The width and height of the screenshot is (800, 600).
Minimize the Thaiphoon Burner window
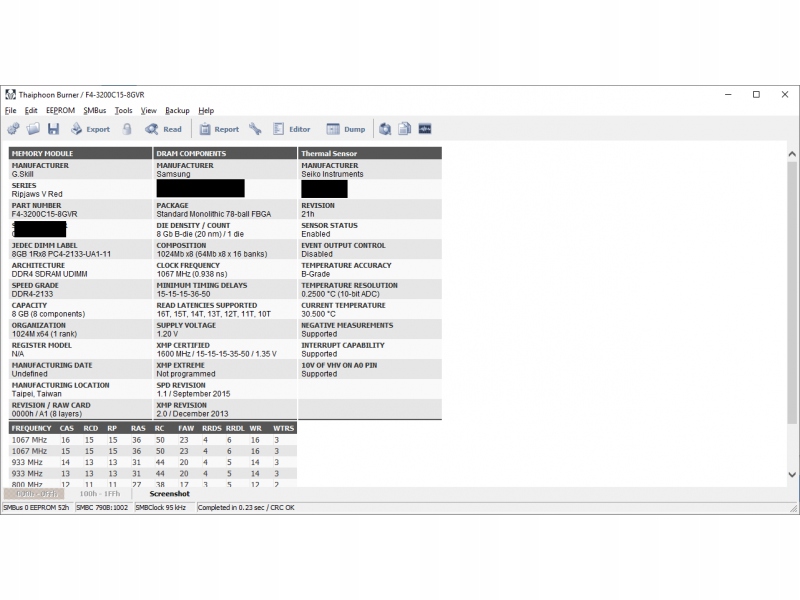pos(728,94)
